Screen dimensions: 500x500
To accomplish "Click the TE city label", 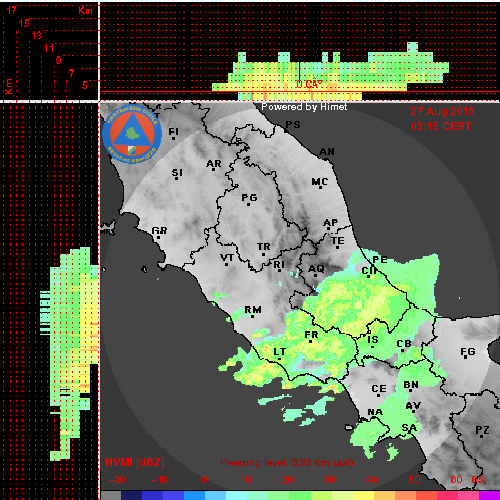I will click(x=338, y=241).
